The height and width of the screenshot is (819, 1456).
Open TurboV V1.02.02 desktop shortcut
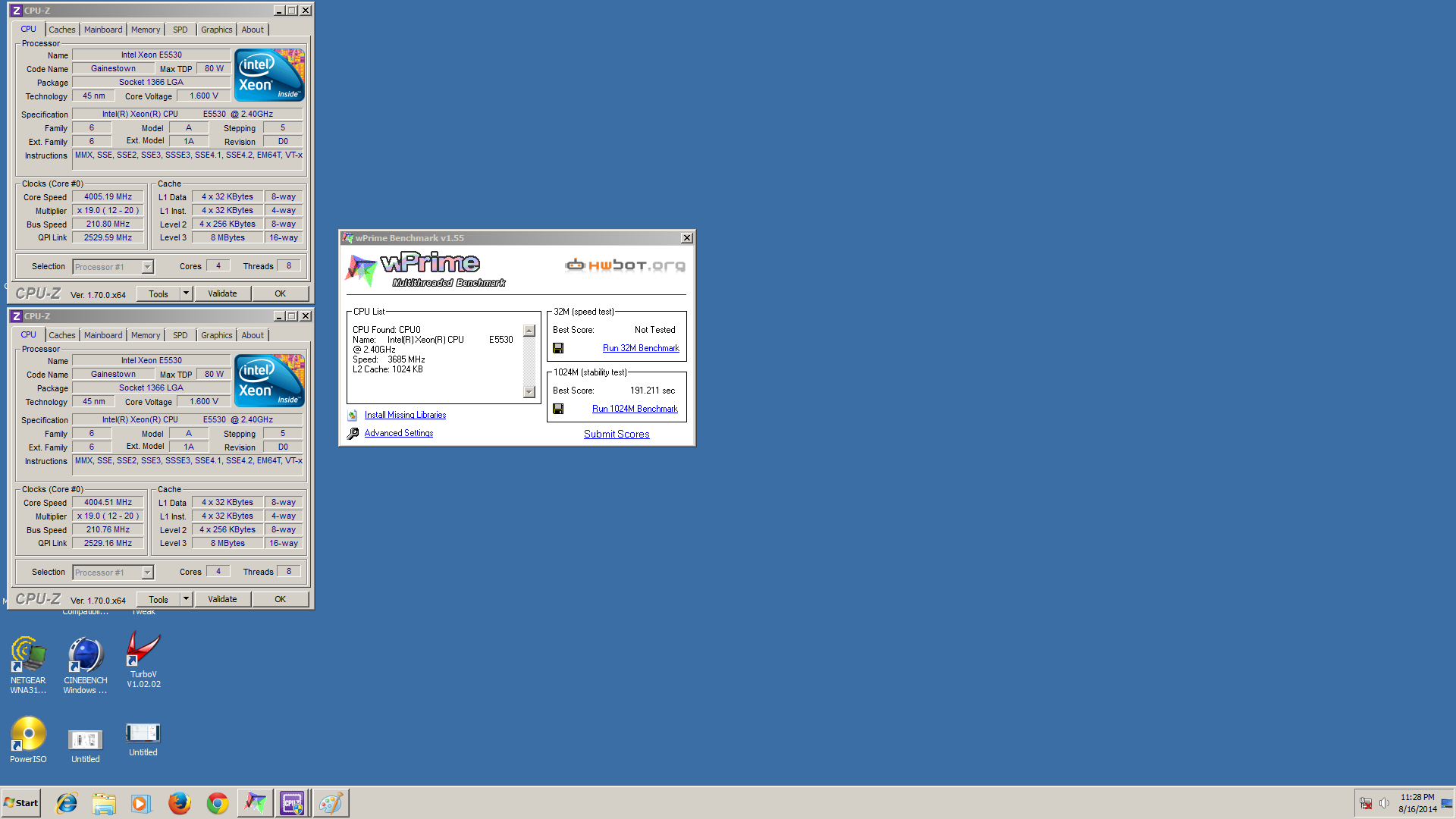coord(143,659)
